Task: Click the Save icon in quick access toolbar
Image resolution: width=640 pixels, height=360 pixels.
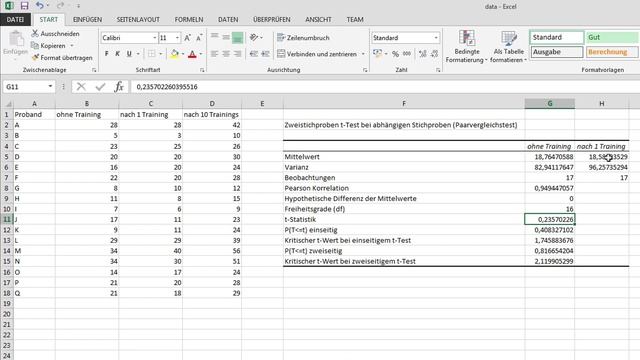Action: 24,6
